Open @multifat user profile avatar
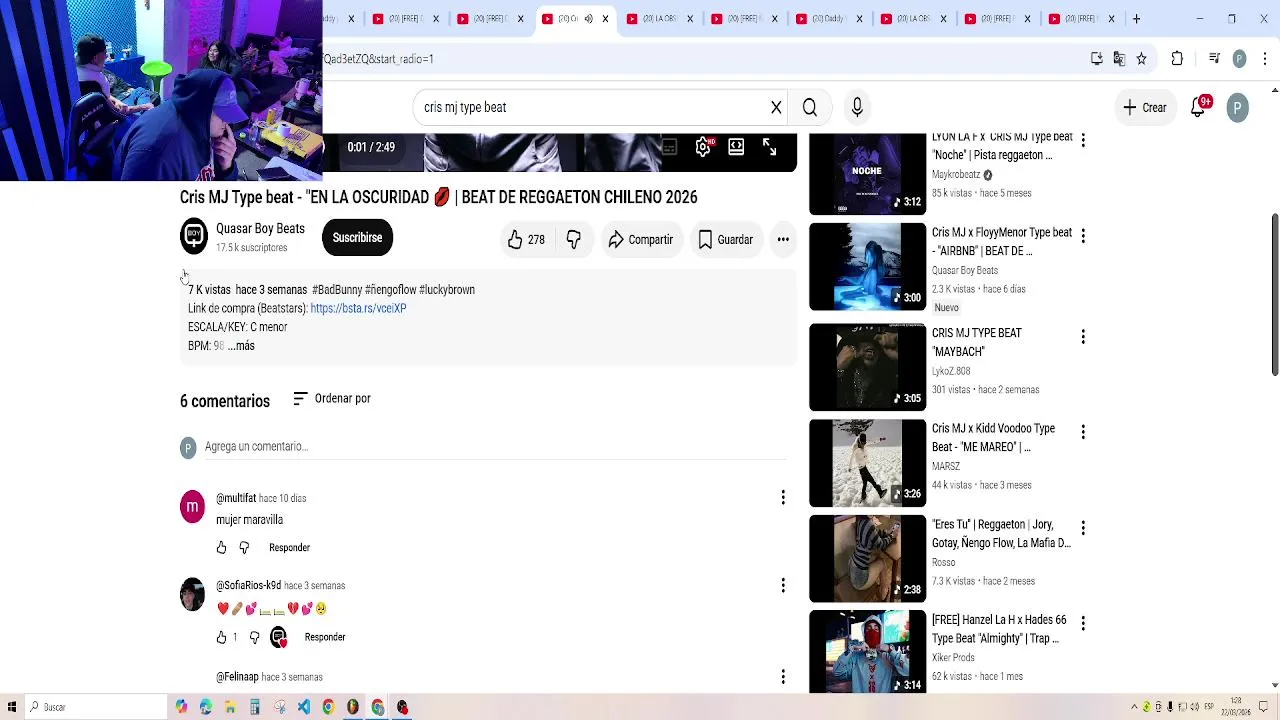Viewport: 1280px width, 720px height. [192, 507]
